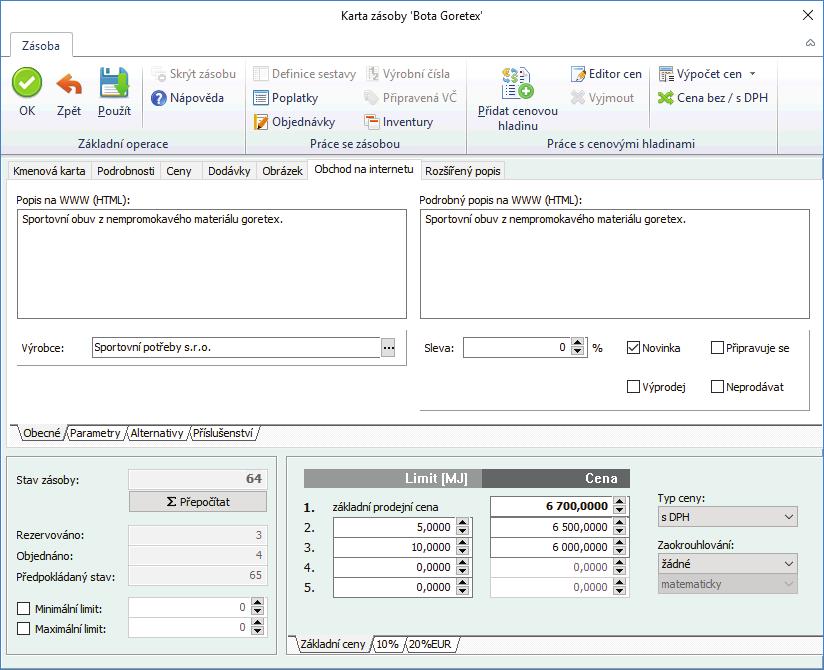Decrease Maximální limit value
The image size is (824, 670).
pos(257,632)
